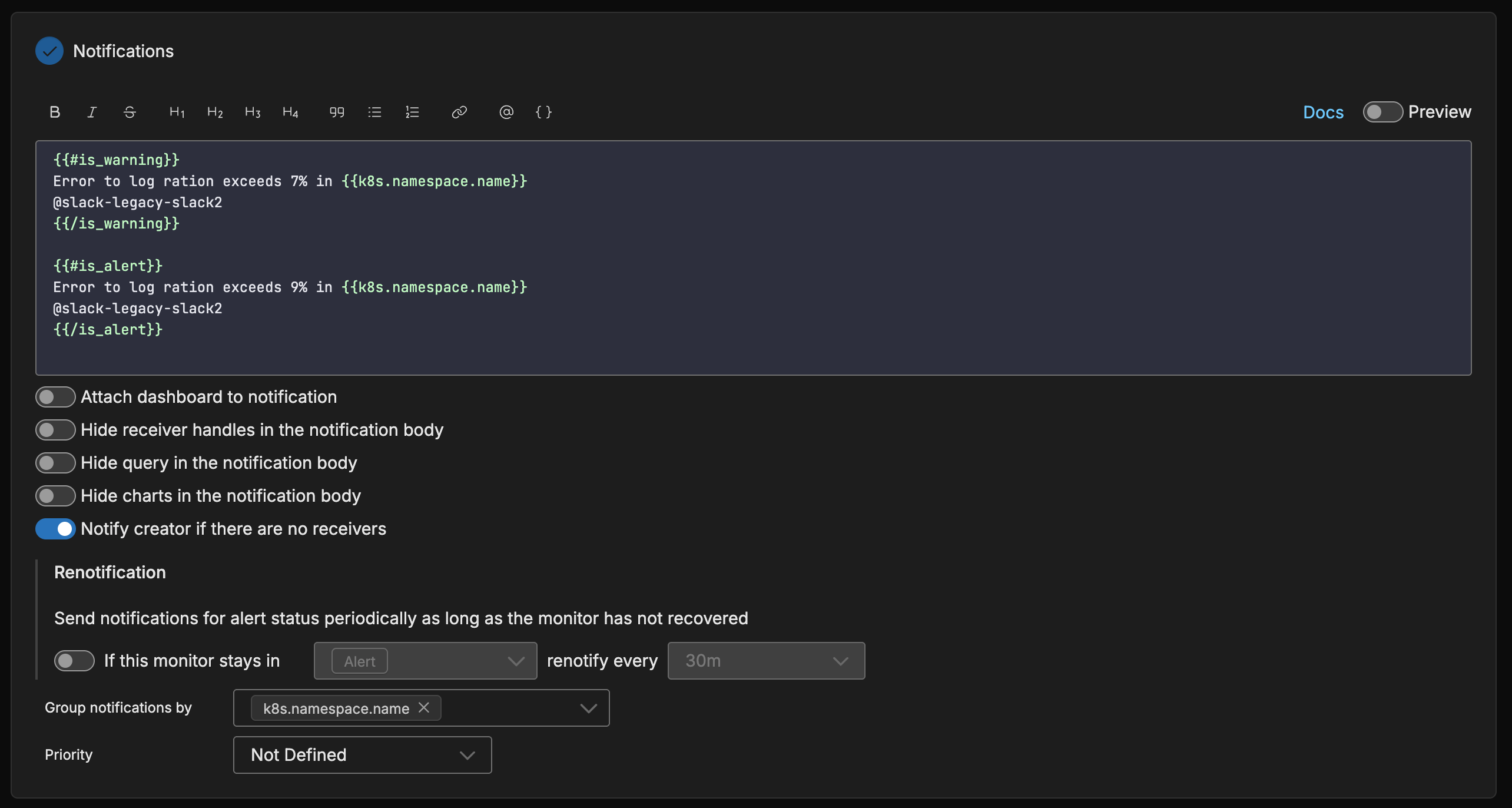Screen dimensions: 1512x808
Task: Enable the renotification toggle for monitor state
Action: point(74,661)
